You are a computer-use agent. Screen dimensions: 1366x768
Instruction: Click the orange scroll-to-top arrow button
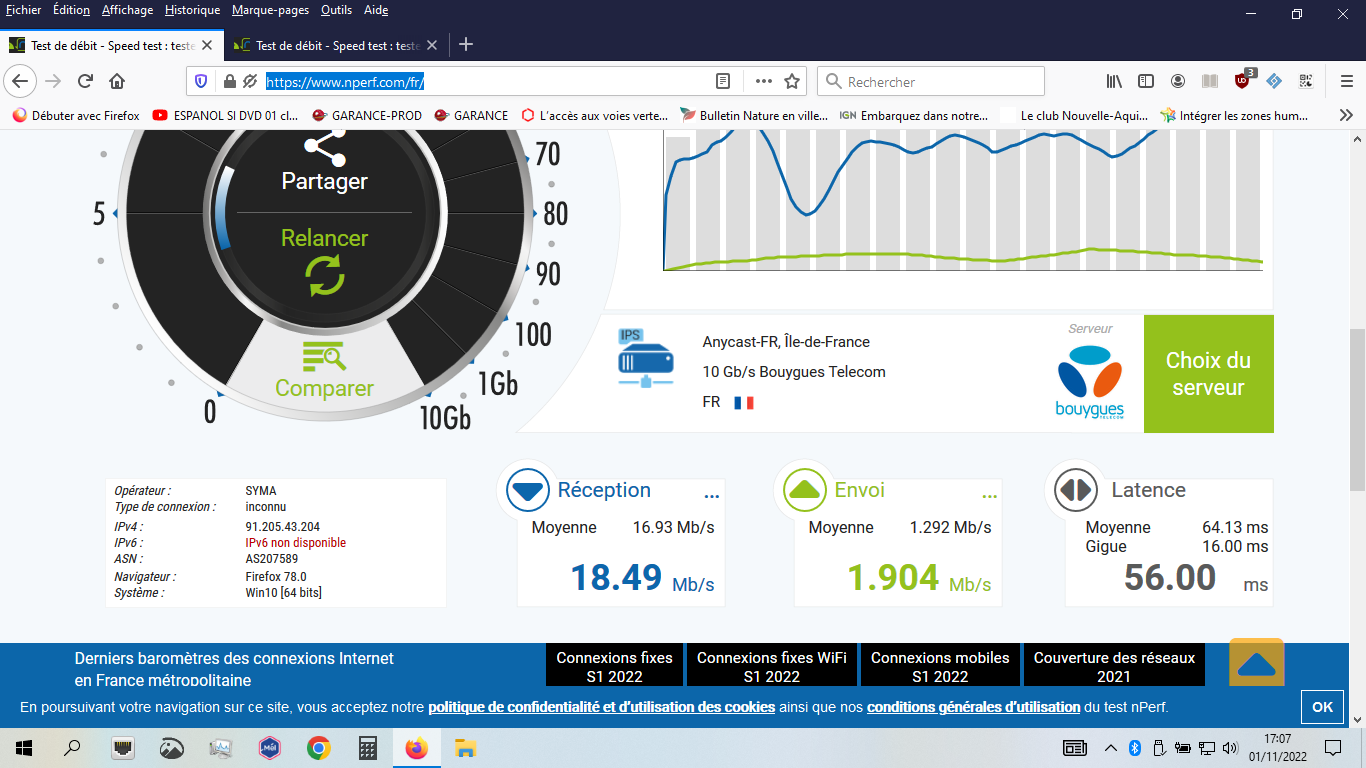click(x=1256, y=663)
